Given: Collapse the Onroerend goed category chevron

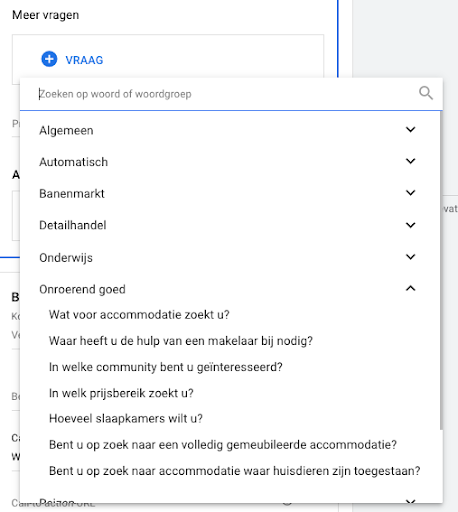Looking at the screenshot, I should click(411, 288).
